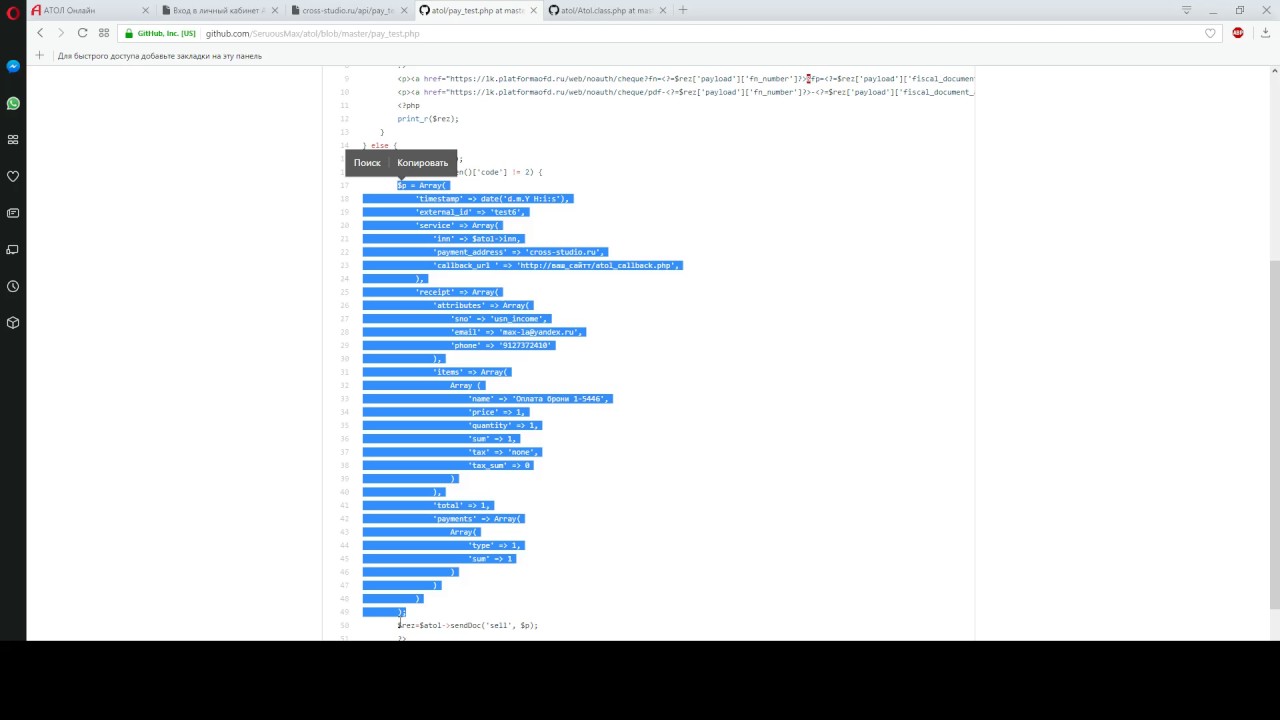
Task: Close the atol/Atol.class.php tab
Action: [x=661, y=10]
